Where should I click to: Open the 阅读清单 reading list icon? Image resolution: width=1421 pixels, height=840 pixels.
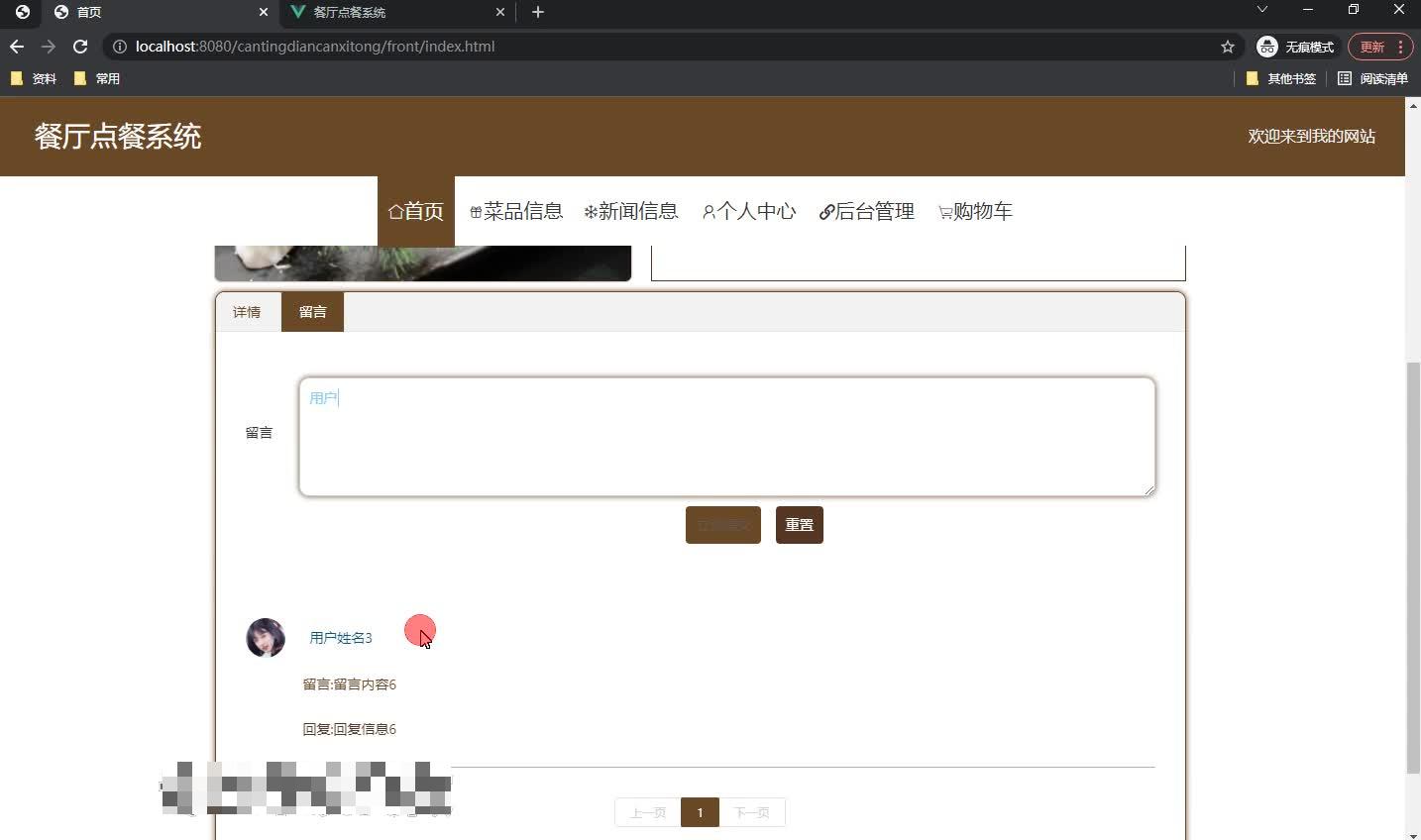pyautogui.click(x=1347, y=78)
